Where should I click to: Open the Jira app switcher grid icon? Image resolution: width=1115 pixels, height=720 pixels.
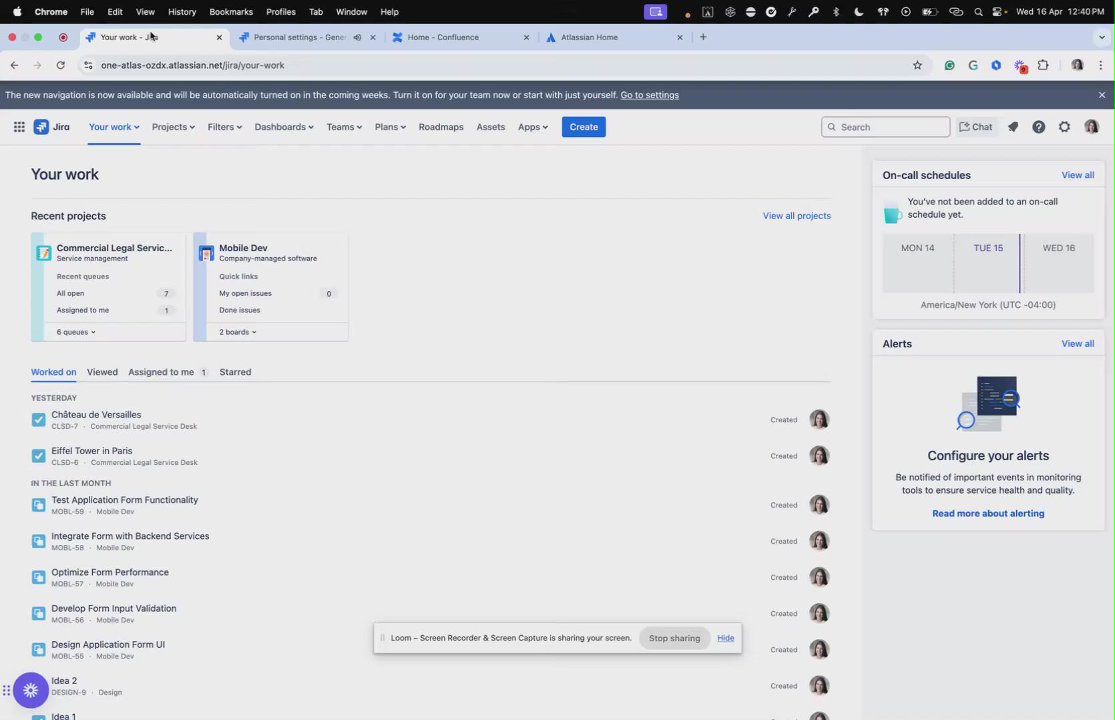pyautogui.click(x=19, y=127)
